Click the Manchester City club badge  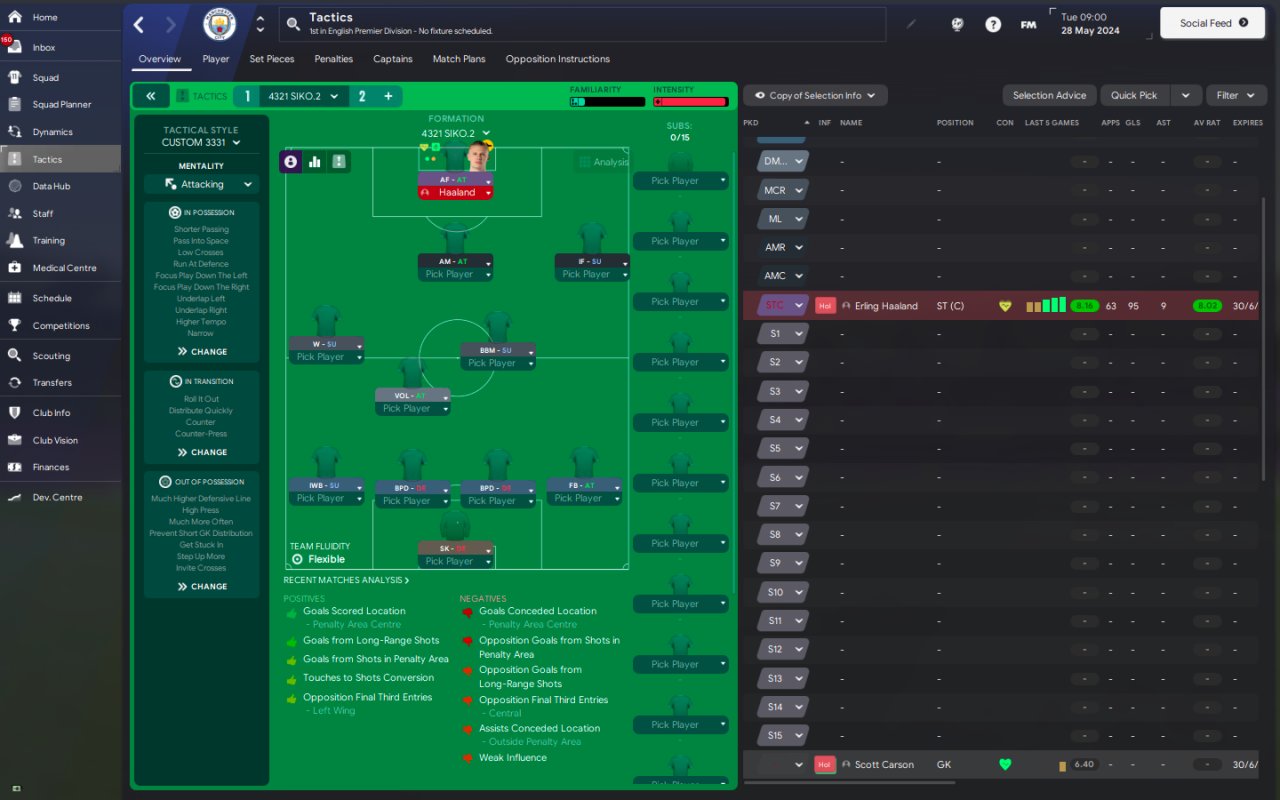click(x=220, y=24)
